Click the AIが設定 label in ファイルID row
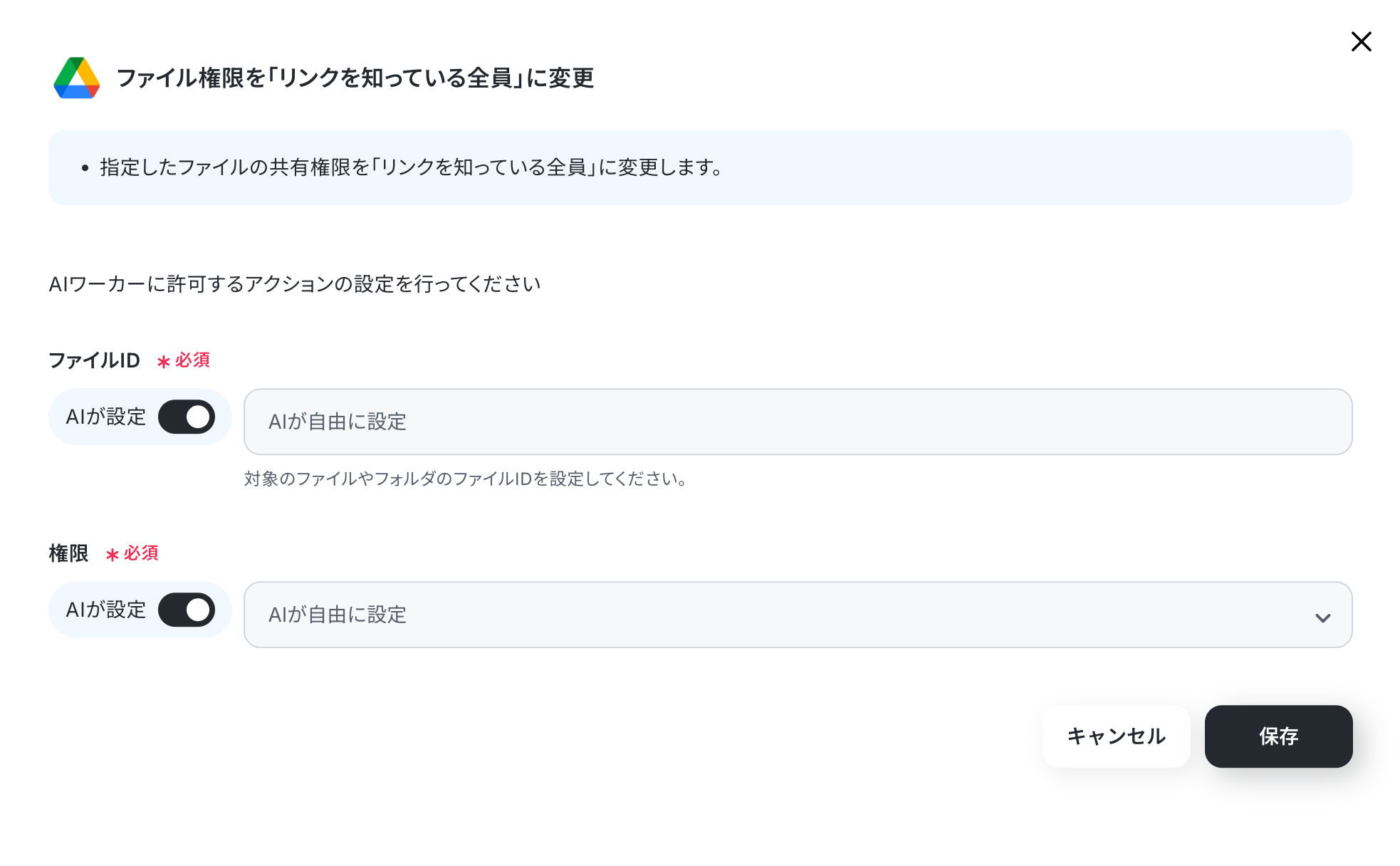The height and width of the screenshot is (866, 1400). [x=105, y=417]
